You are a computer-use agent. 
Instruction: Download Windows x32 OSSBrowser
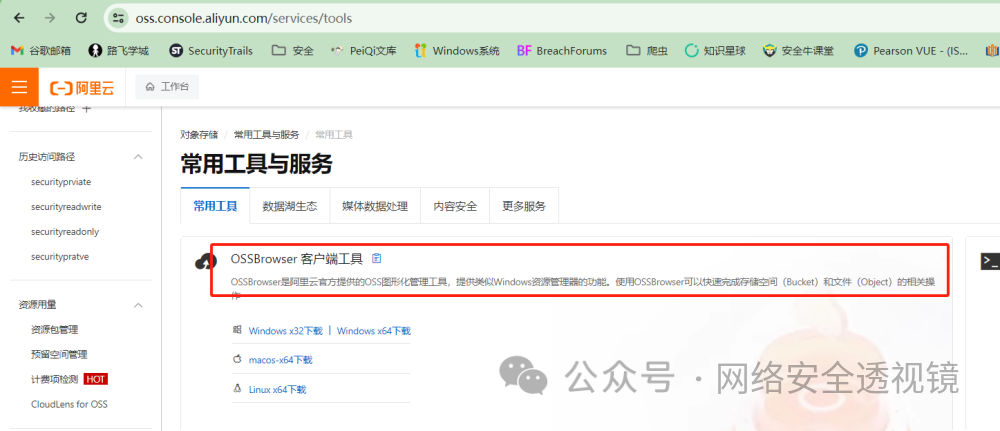point(286,331)
